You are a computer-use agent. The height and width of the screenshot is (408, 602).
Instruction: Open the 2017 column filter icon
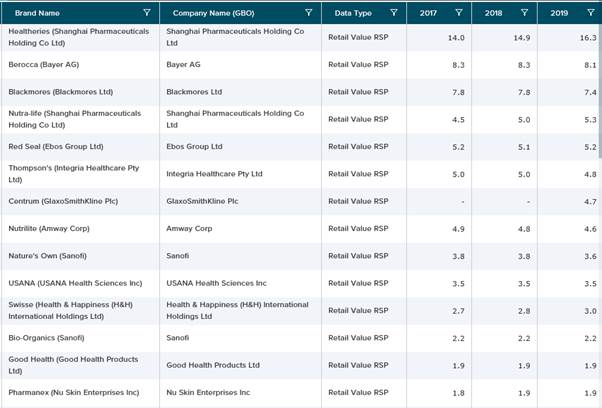click(459, 13)
